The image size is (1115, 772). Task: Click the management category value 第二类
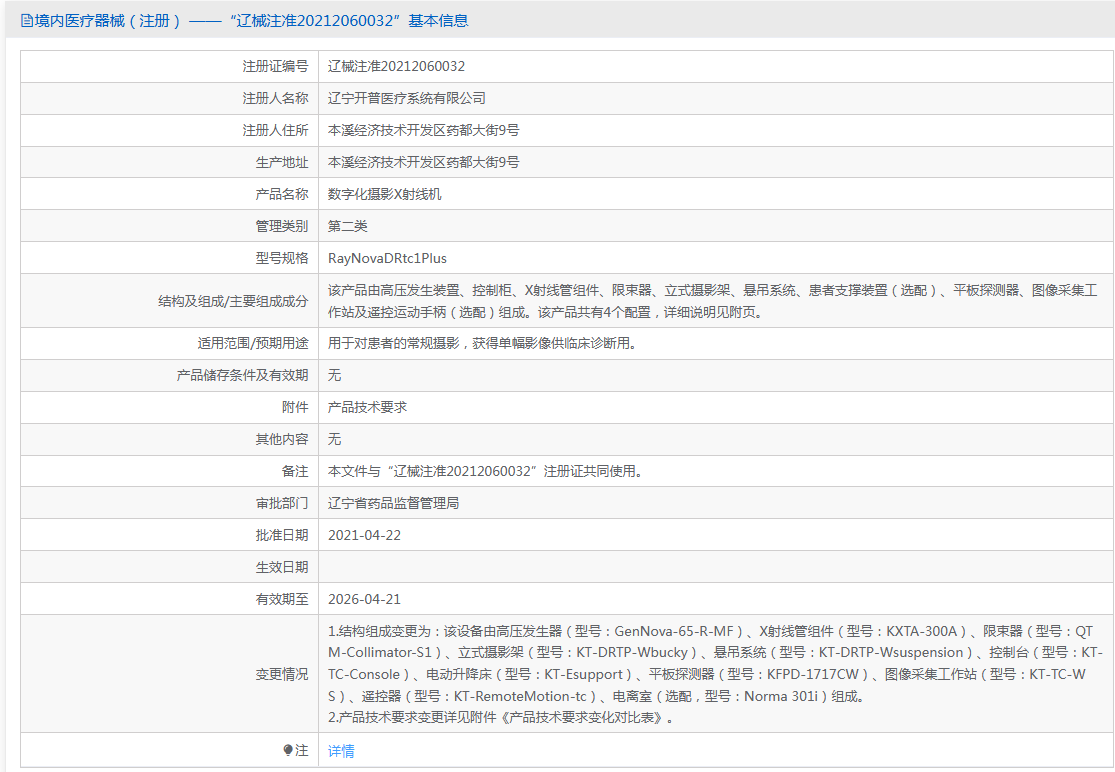tap(348, 226)
